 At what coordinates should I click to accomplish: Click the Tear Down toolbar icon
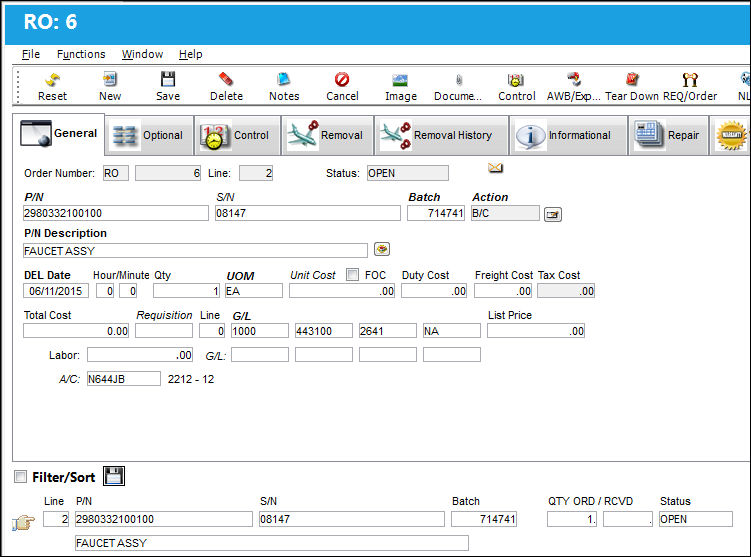632,80
